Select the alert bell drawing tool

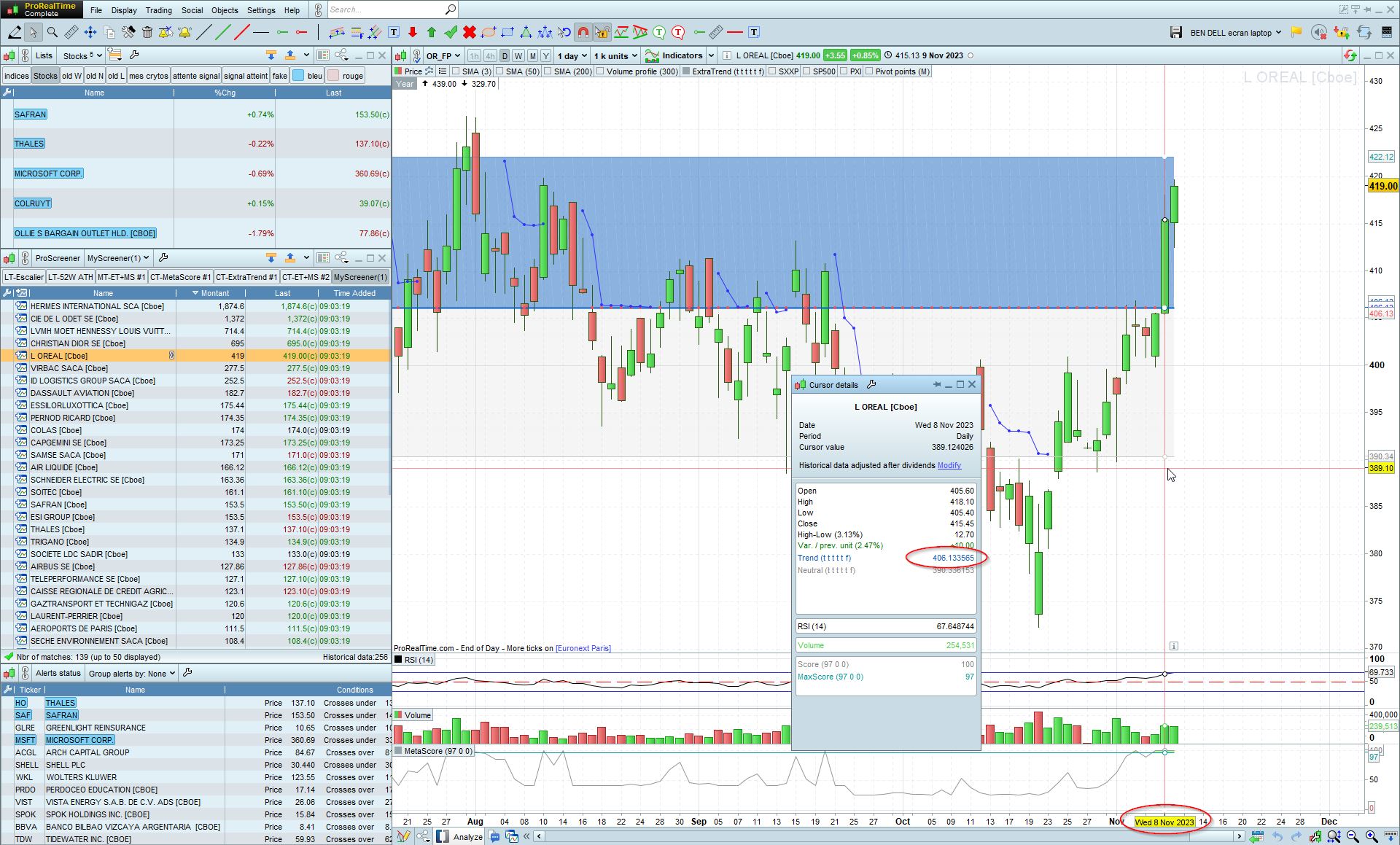pyautogui.click(x=184, y=32)
